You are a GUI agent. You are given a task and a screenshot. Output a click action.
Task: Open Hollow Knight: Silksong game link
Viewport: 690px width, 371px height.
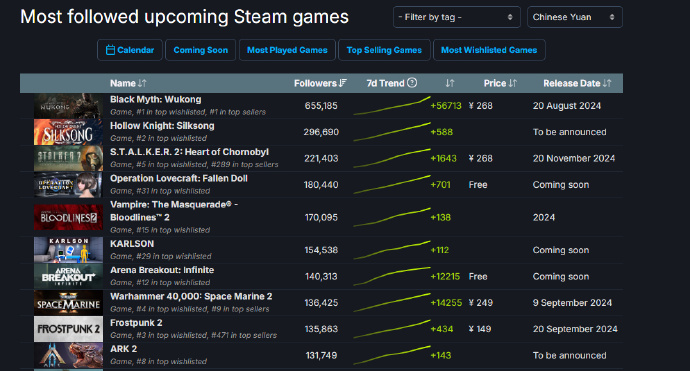pyautogui.click(x=162, y=126)
